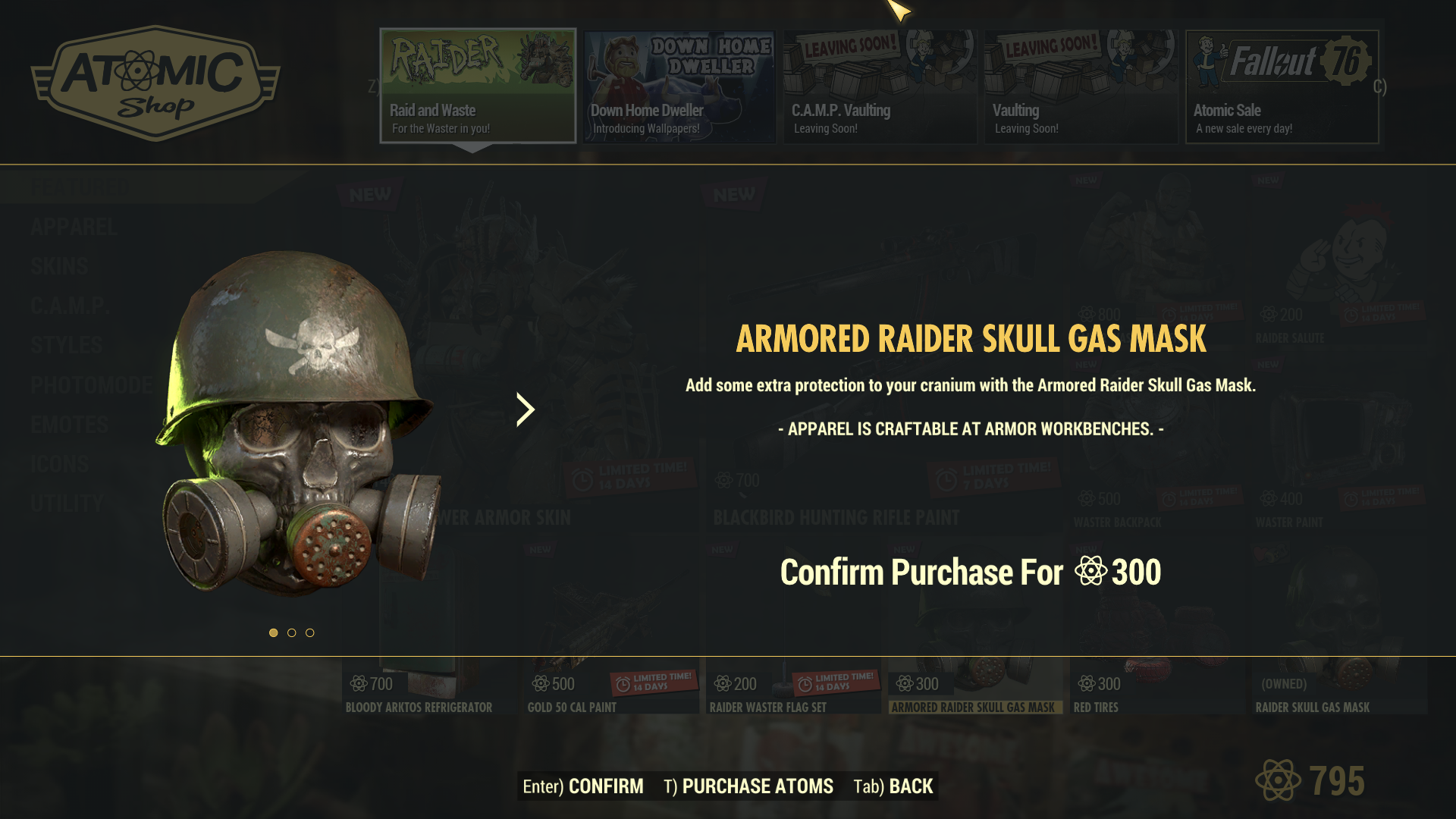Open the Raid and Waste banner tab
This screenshot has width=1456, height=819.
478,86
